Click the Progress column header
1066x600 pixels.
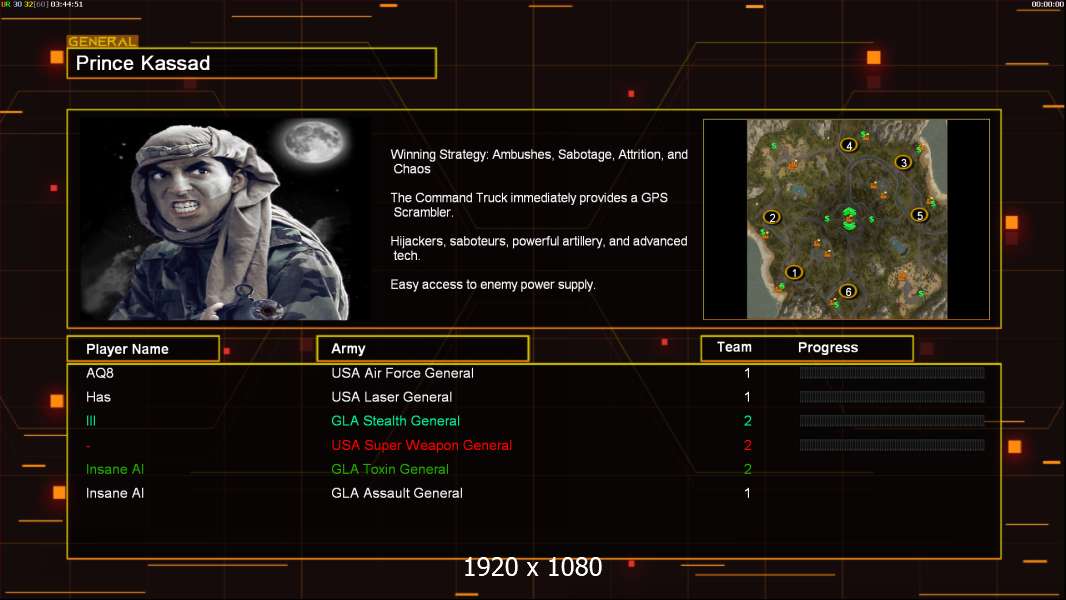tap(827, 348)
